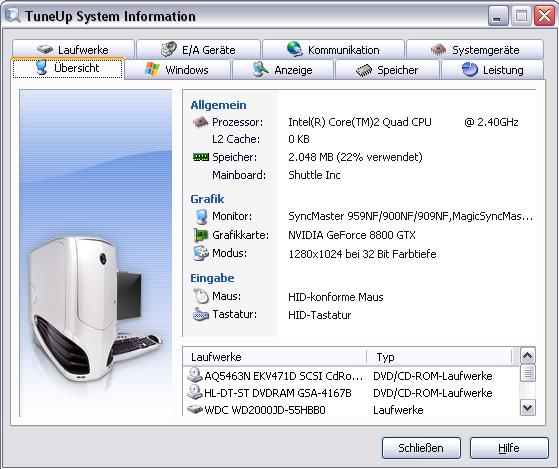Click the keyboard icon beside Tastatur
559x469 pixels.
201,314
